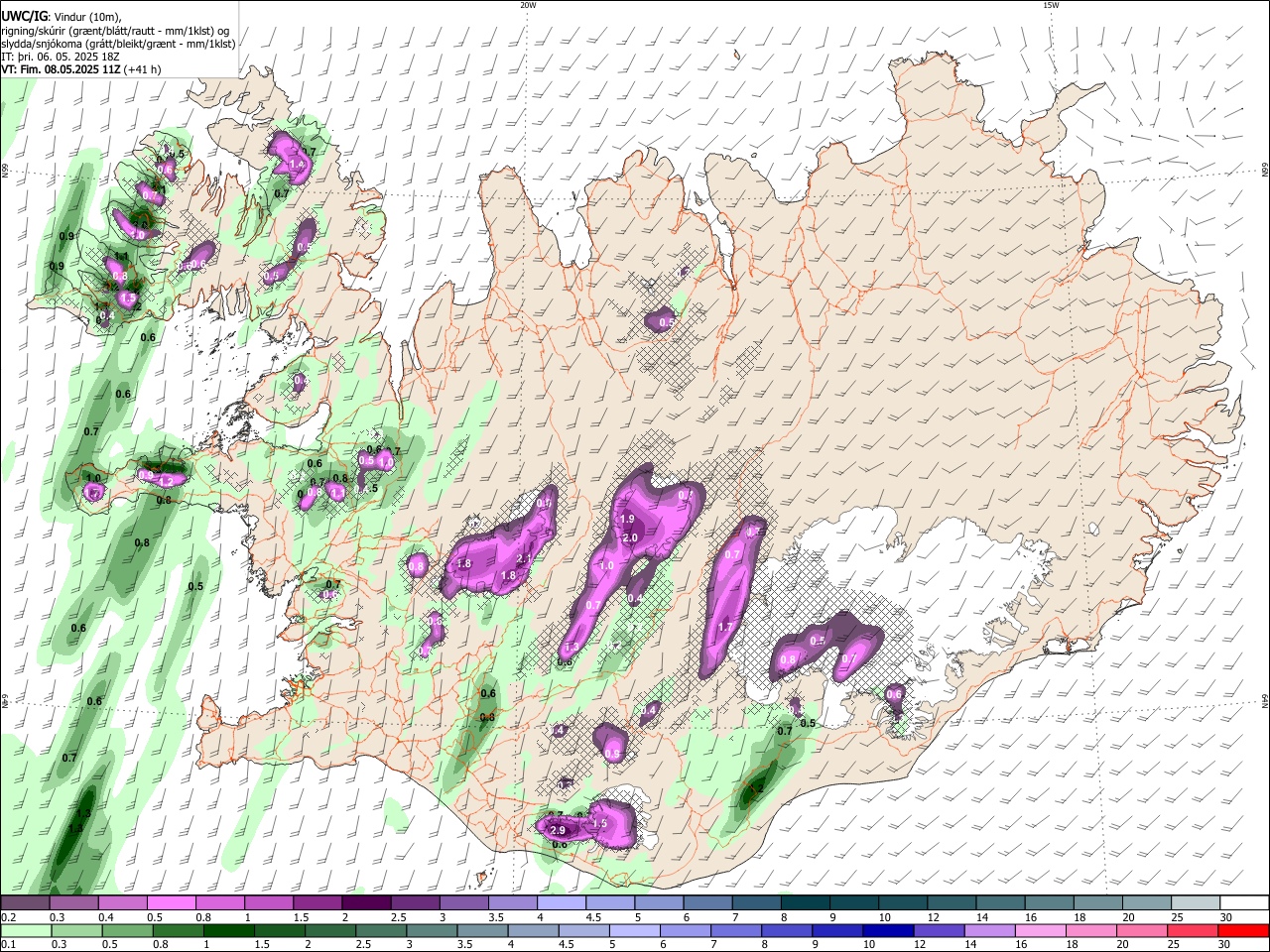Click the 'slydda/snjókoma' legend description line
The width and height of the screenshot is (1270, 952).
(x=118, y=44)
